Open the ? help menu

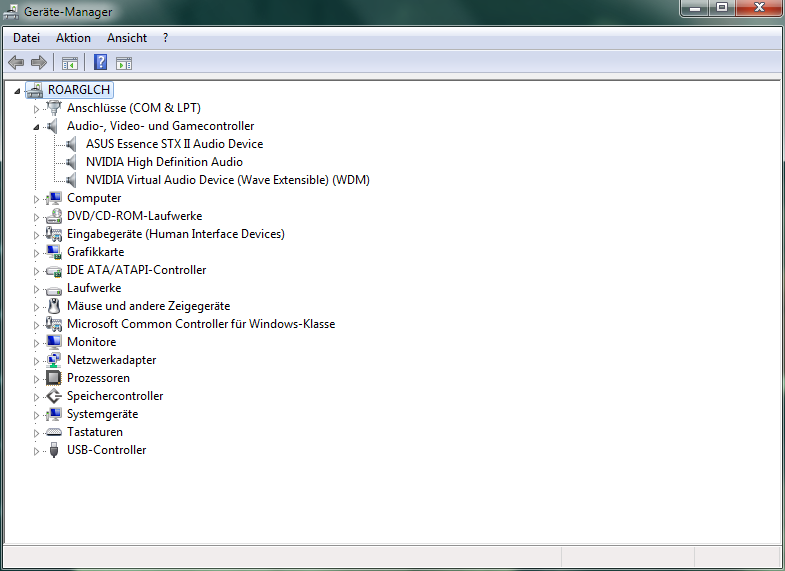tap(166, 38)
